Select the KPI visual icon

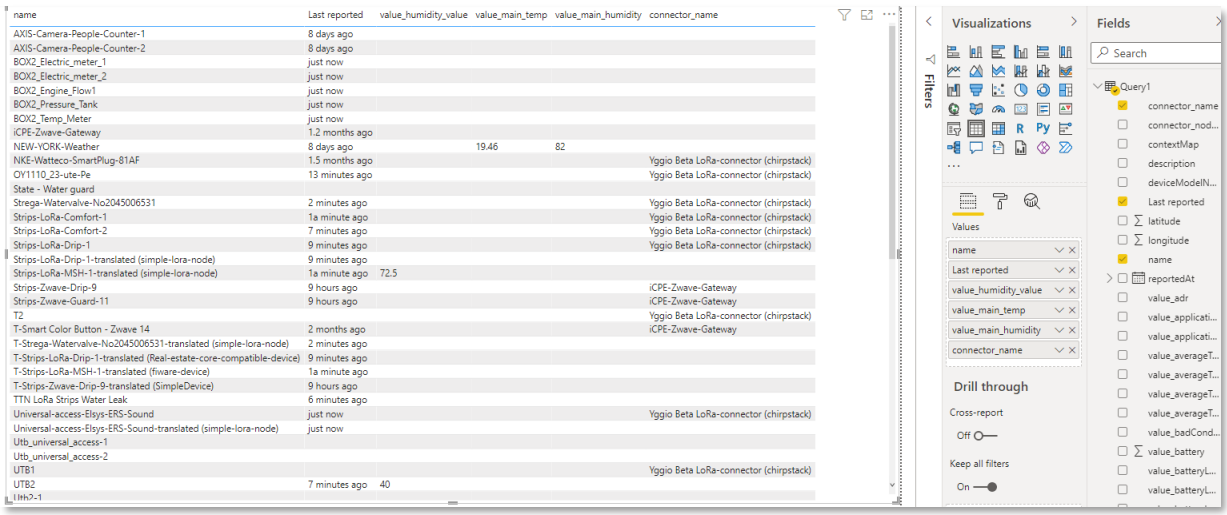pyautogui.click(x=1066, y=109)
